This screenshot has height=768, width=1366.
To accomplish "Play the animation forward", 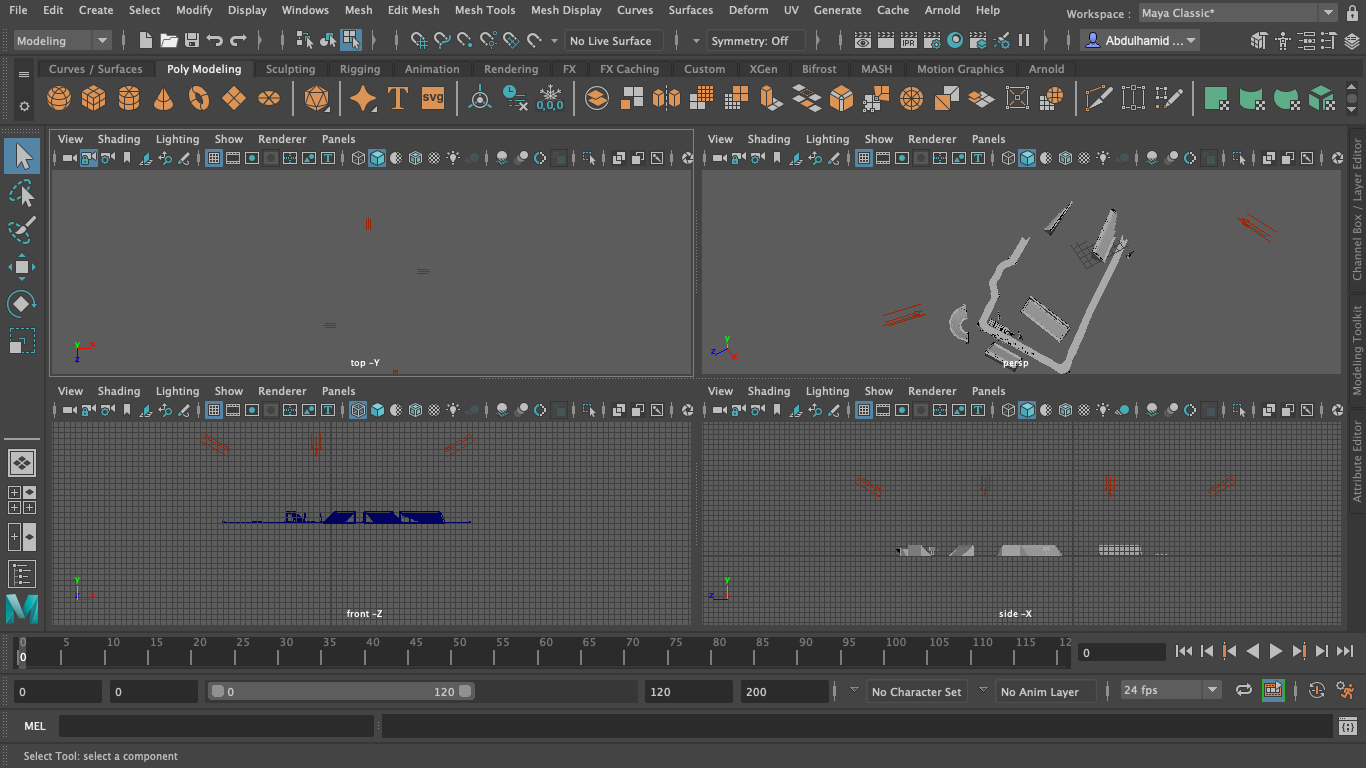I will point(1276,651).
